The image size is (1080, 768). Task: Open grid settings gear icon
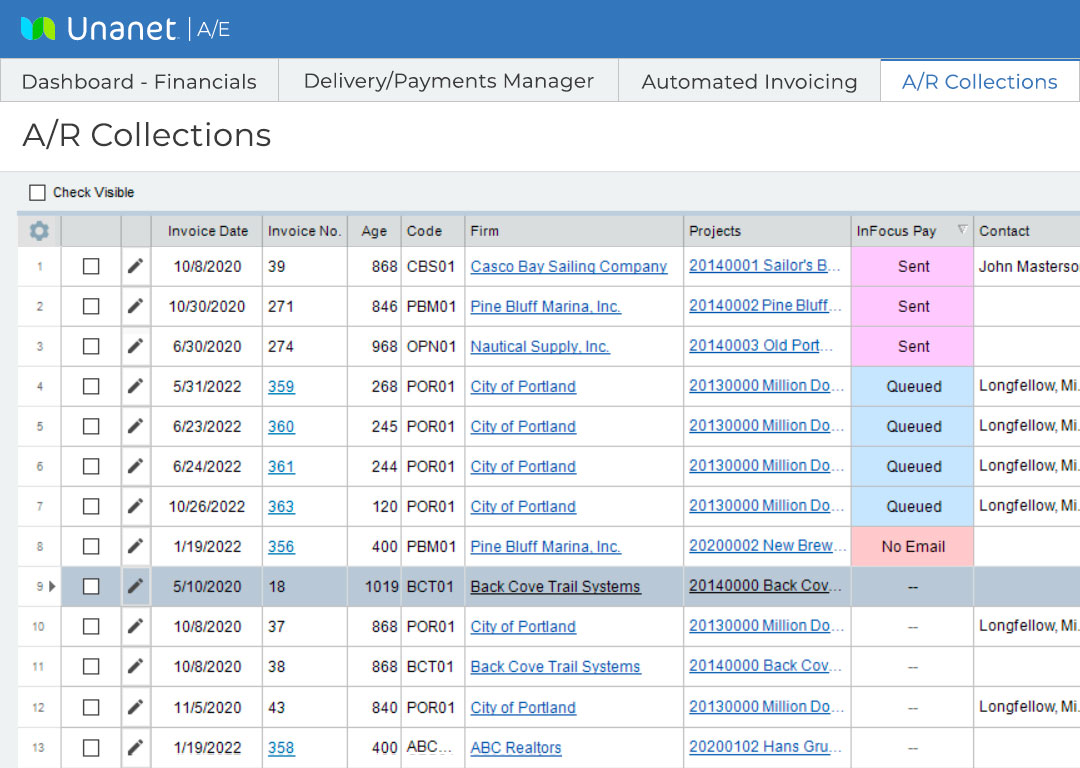click(x=39, y=231)
